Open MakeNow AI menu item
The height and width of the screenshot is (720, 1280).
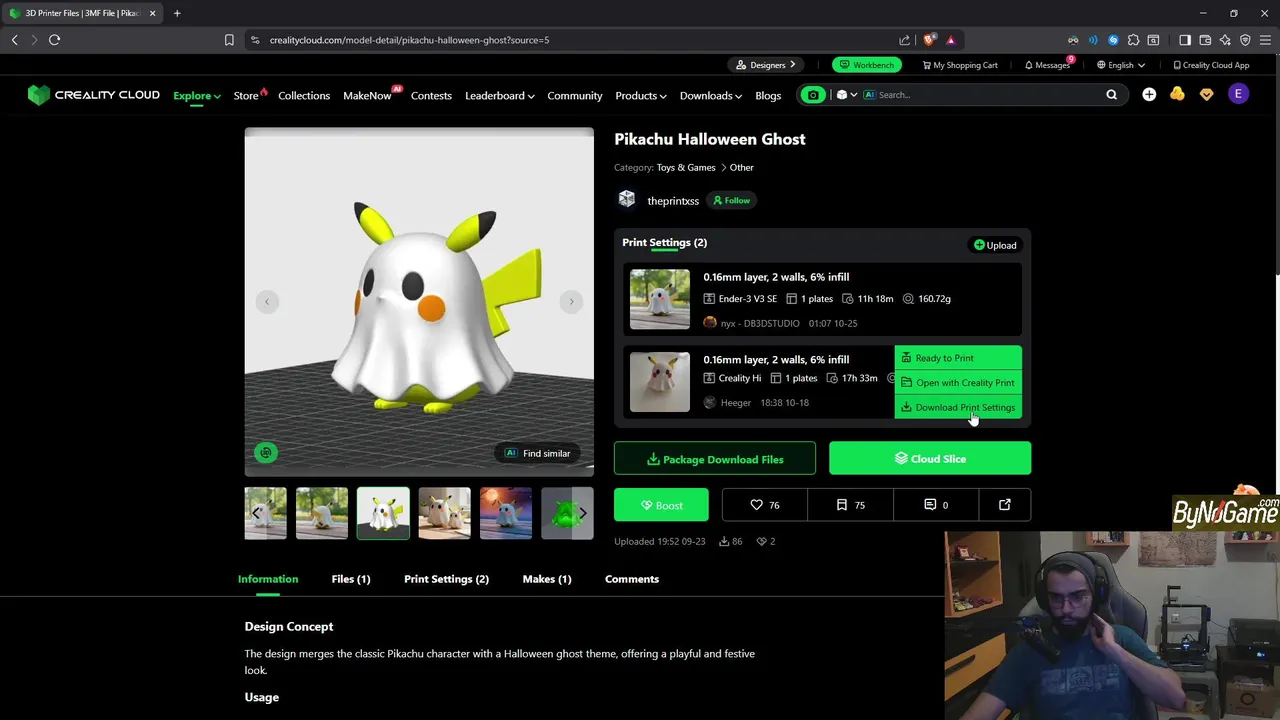coord(368,96)
